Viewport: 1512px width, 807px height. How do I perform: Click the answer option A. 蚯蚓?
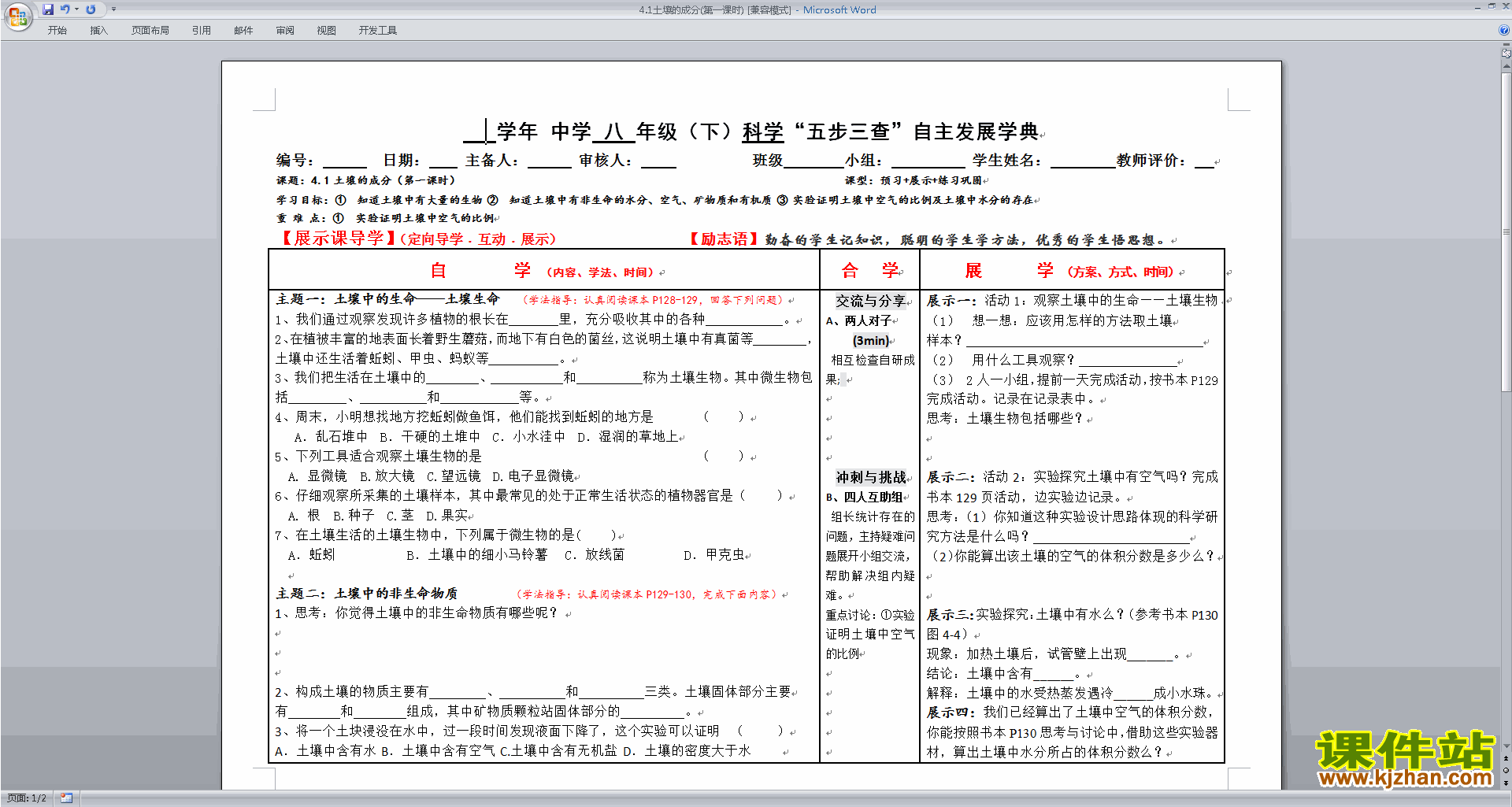(x=311, y=554)
